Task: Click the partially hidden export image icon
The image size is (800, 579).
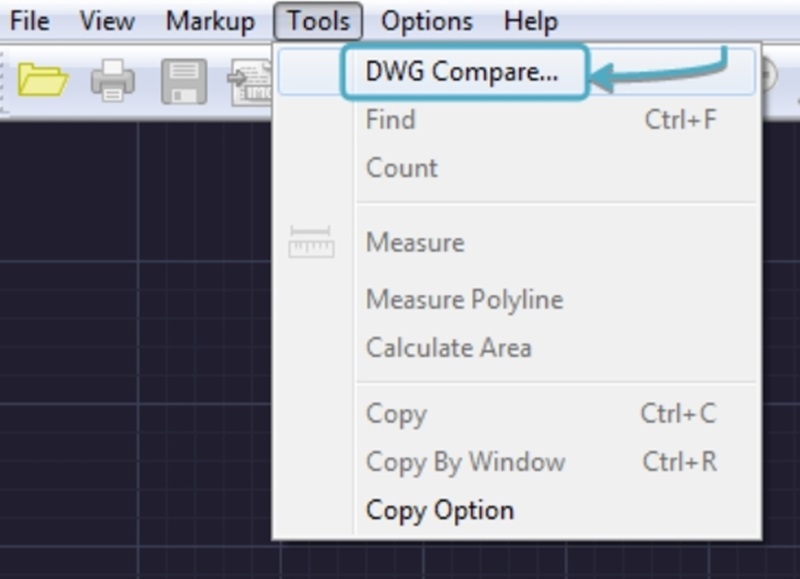Action: pyautogui.click(x=250, y=82)
